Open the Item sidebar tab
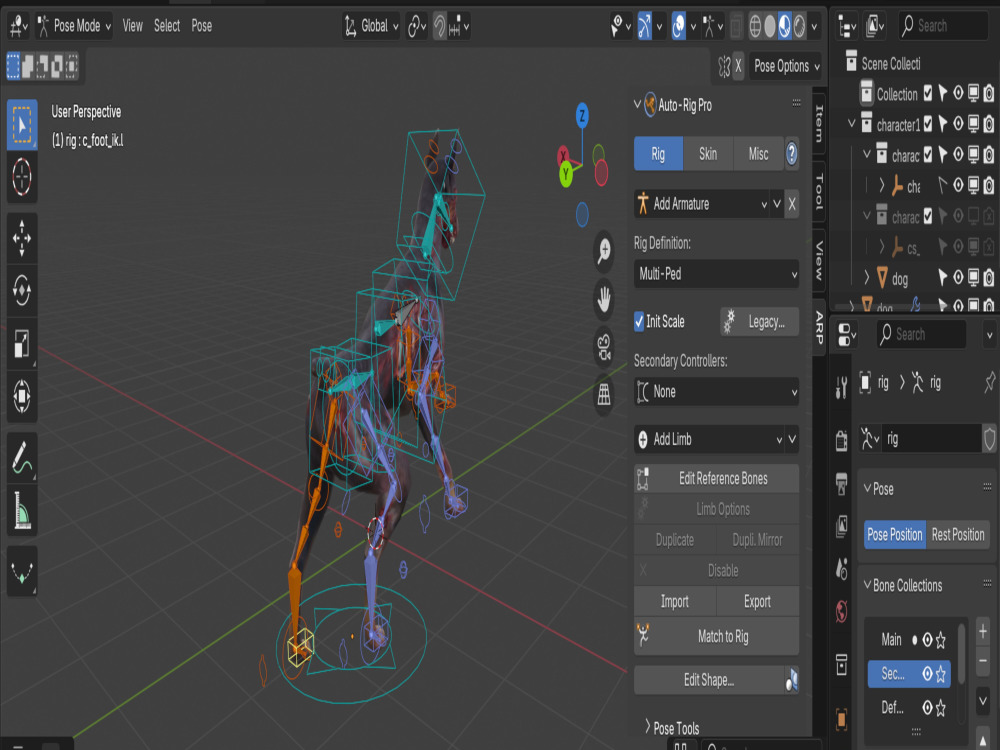This screenshot has height=750, width=1000. [x=820, y=122]
